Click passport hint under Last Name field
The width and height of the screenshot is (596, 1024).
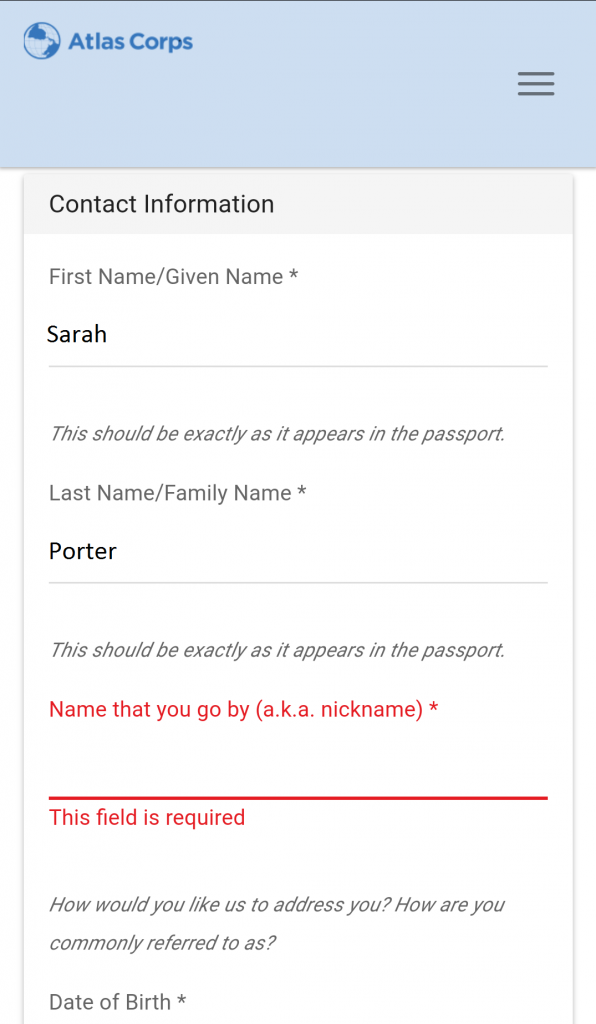(x=277, y=650)
